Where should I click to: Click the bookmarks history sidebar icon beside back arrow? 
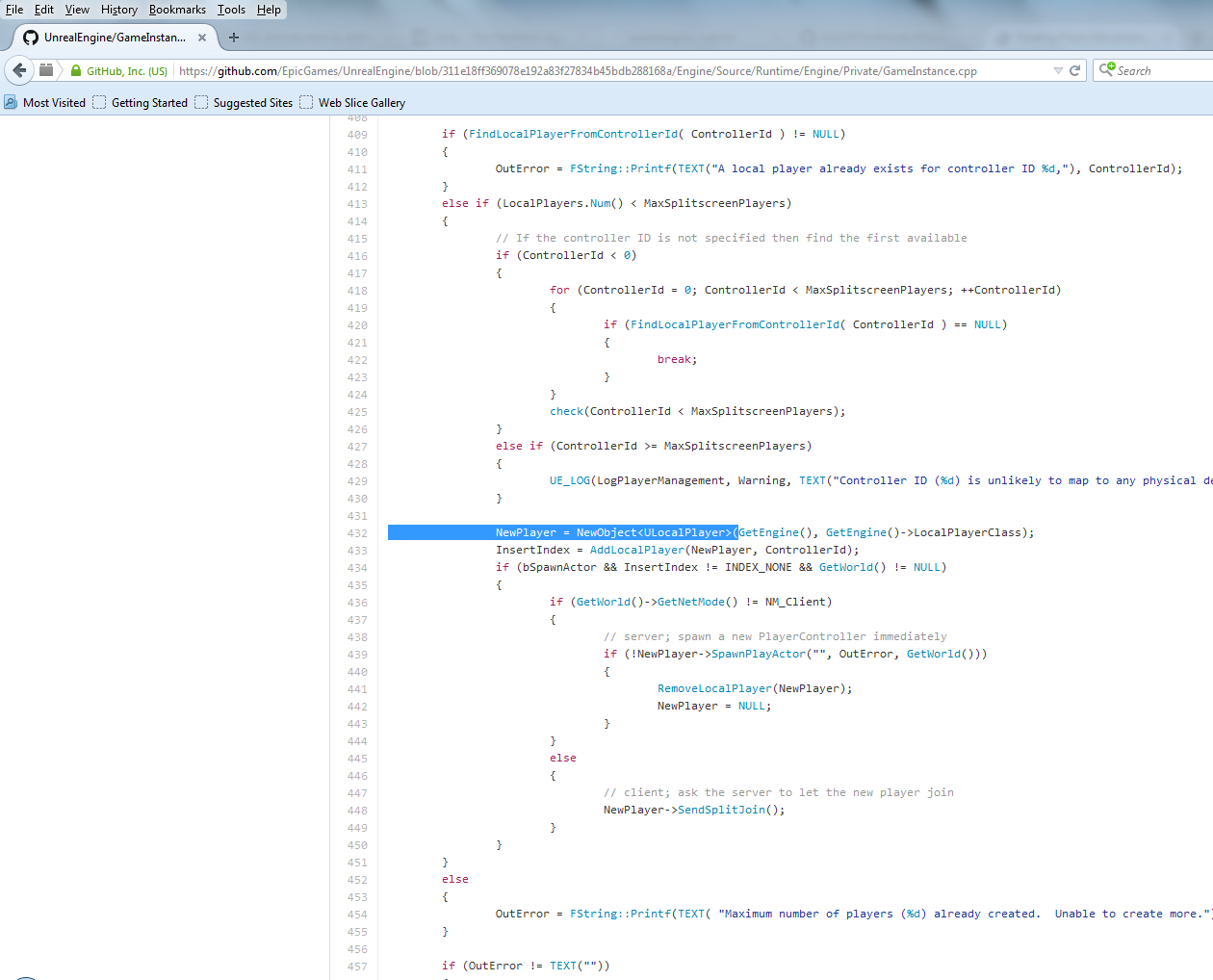(x=46, y=70)
